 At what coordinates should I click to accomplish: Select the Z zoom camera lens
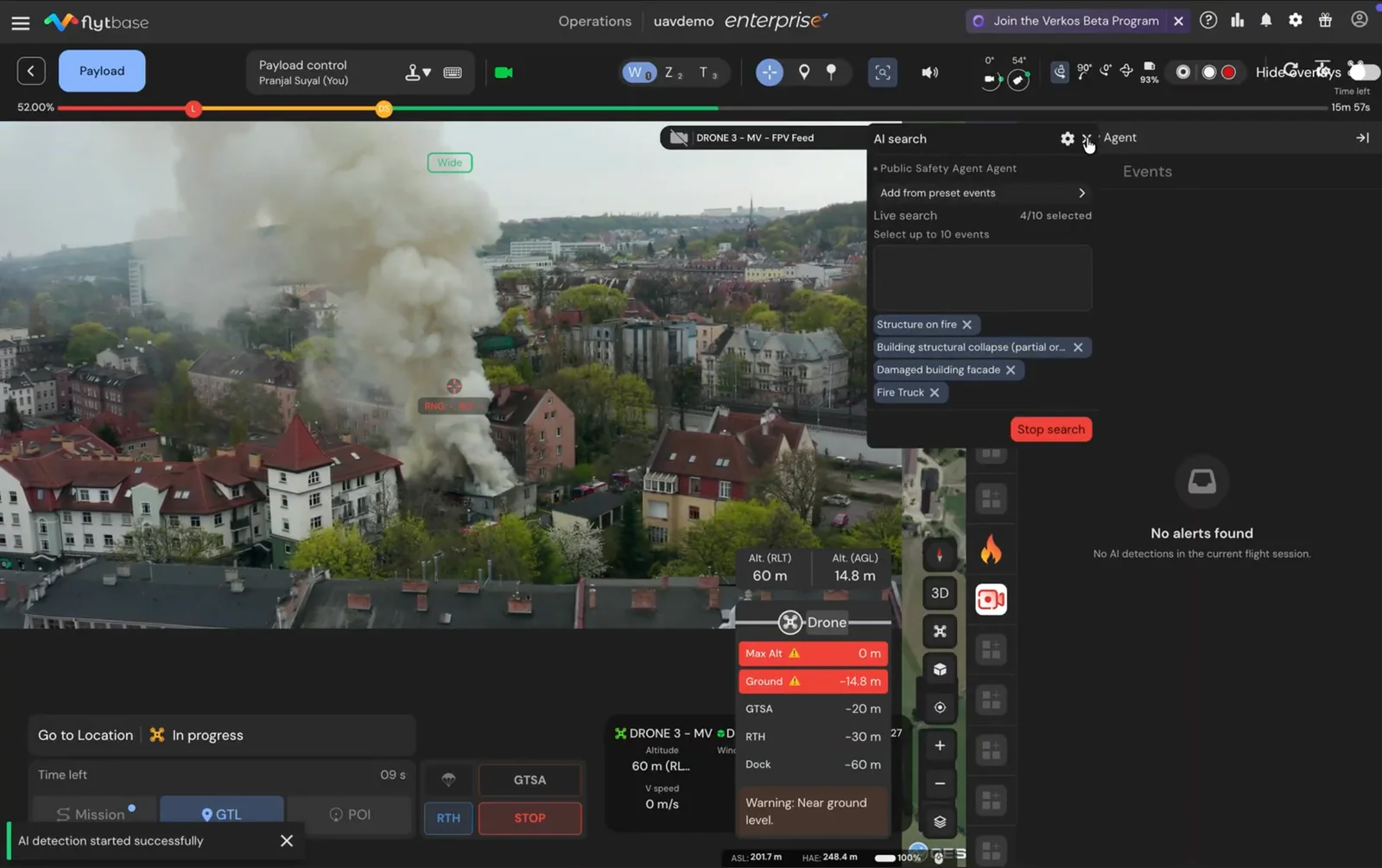click(x=673, y=73)
